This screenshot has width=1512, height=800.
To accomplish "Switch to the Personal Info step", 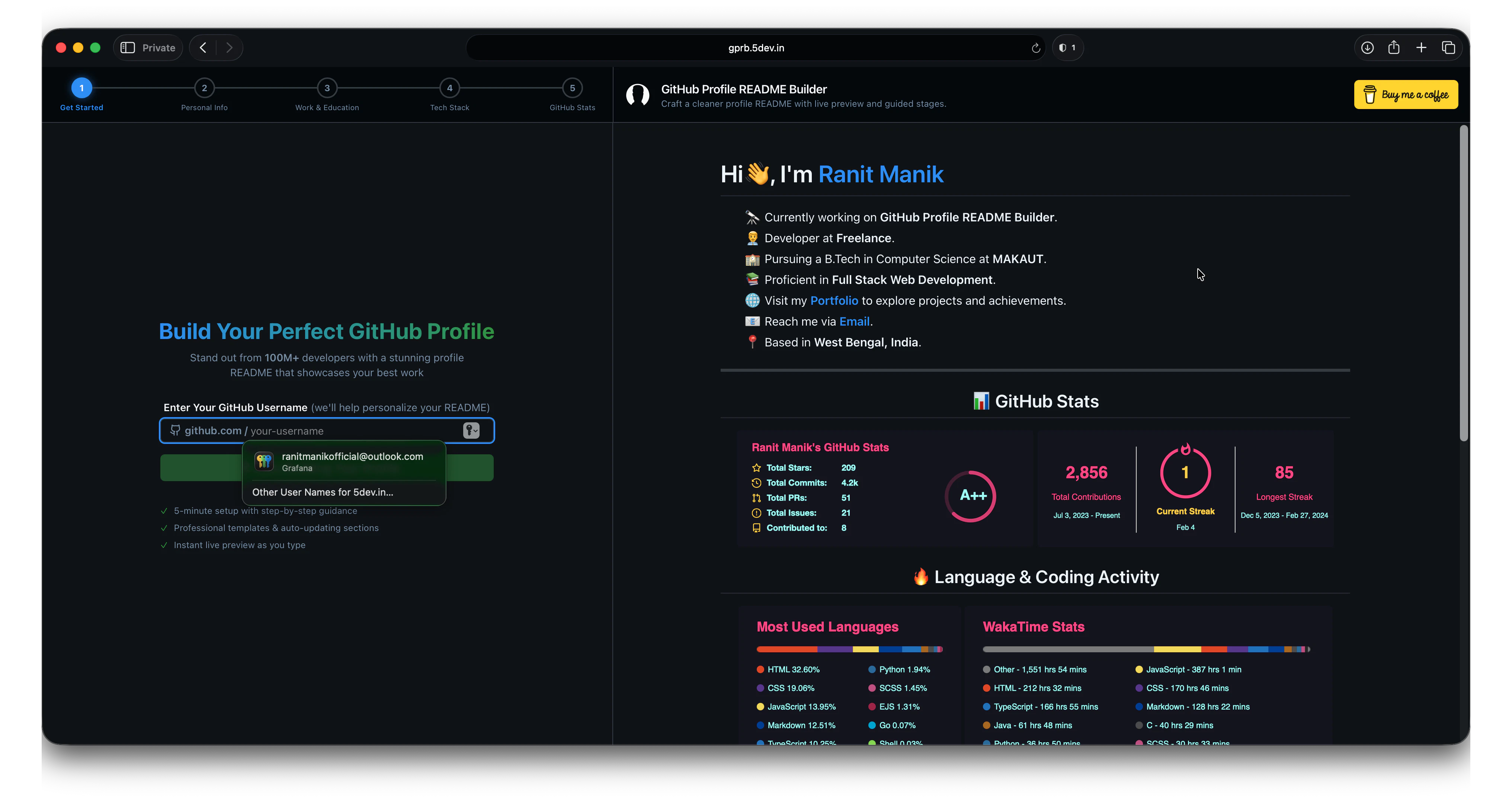I will pos(204,88).
